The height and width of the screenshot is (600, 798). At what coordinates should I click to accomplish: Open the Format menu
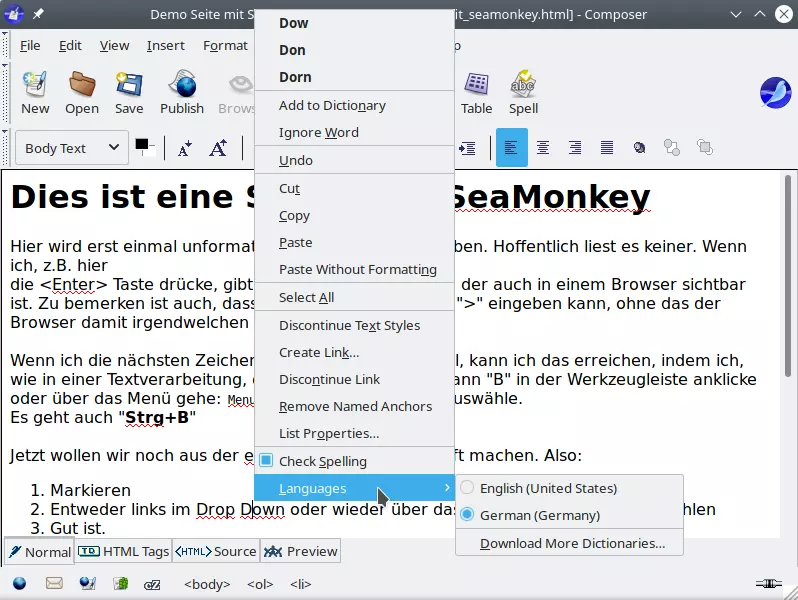coord(225,45)
